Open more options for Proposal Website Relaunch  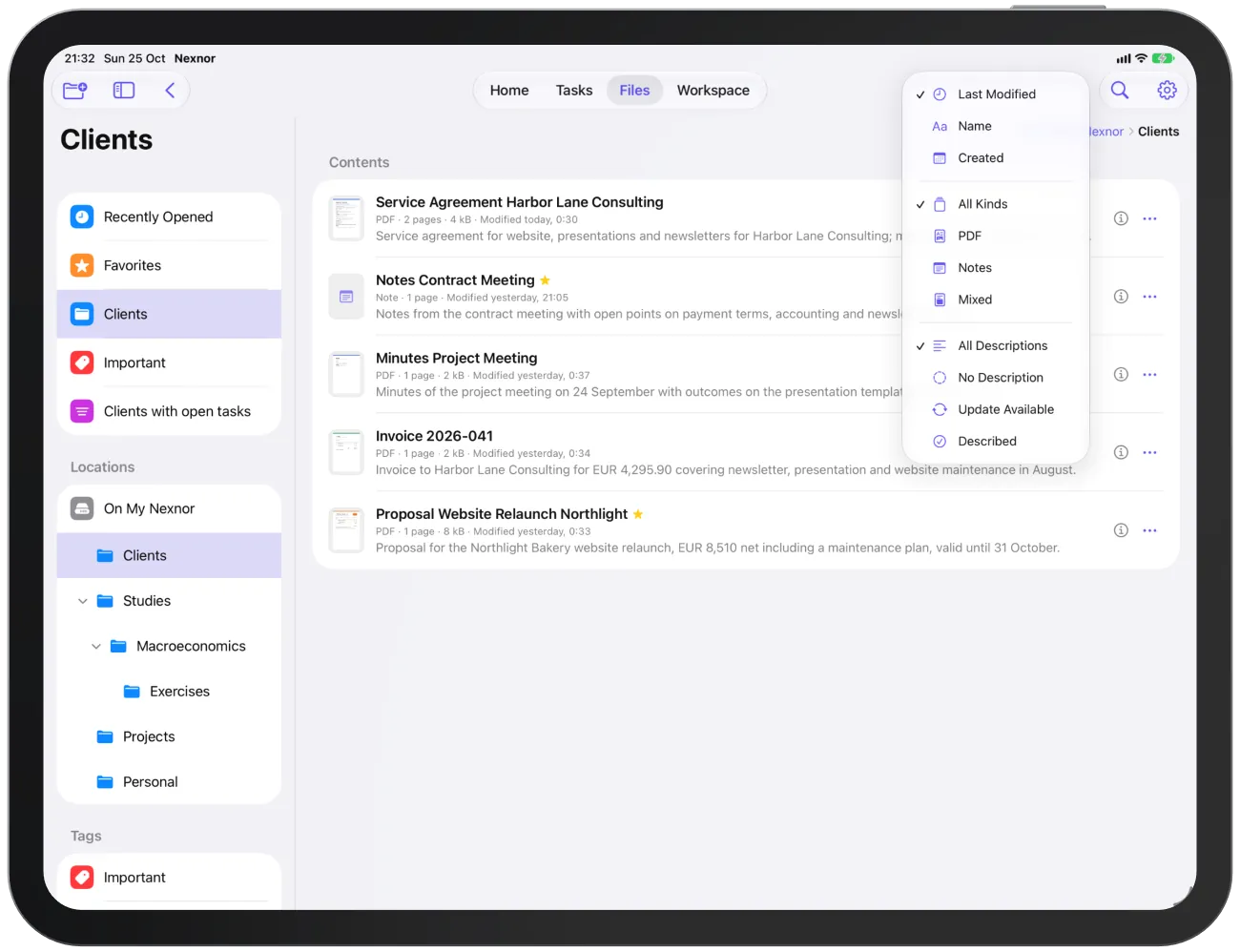tap(1149, 530)
